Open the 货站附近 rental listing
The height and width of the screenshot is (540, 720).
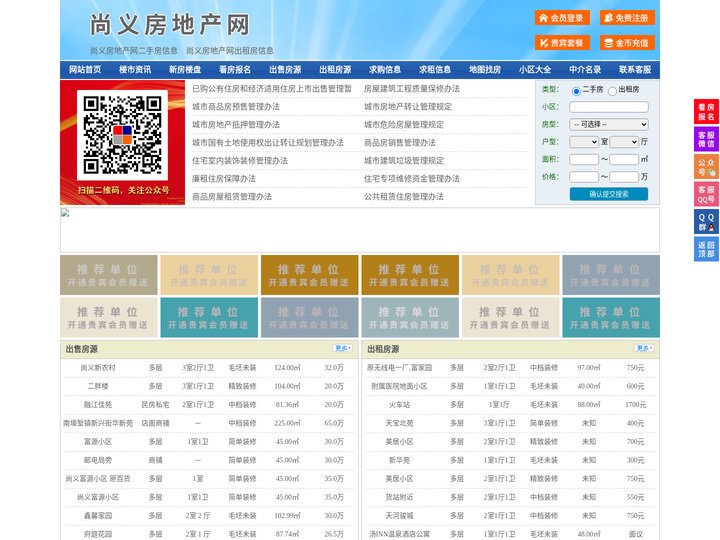pos(399,497)
